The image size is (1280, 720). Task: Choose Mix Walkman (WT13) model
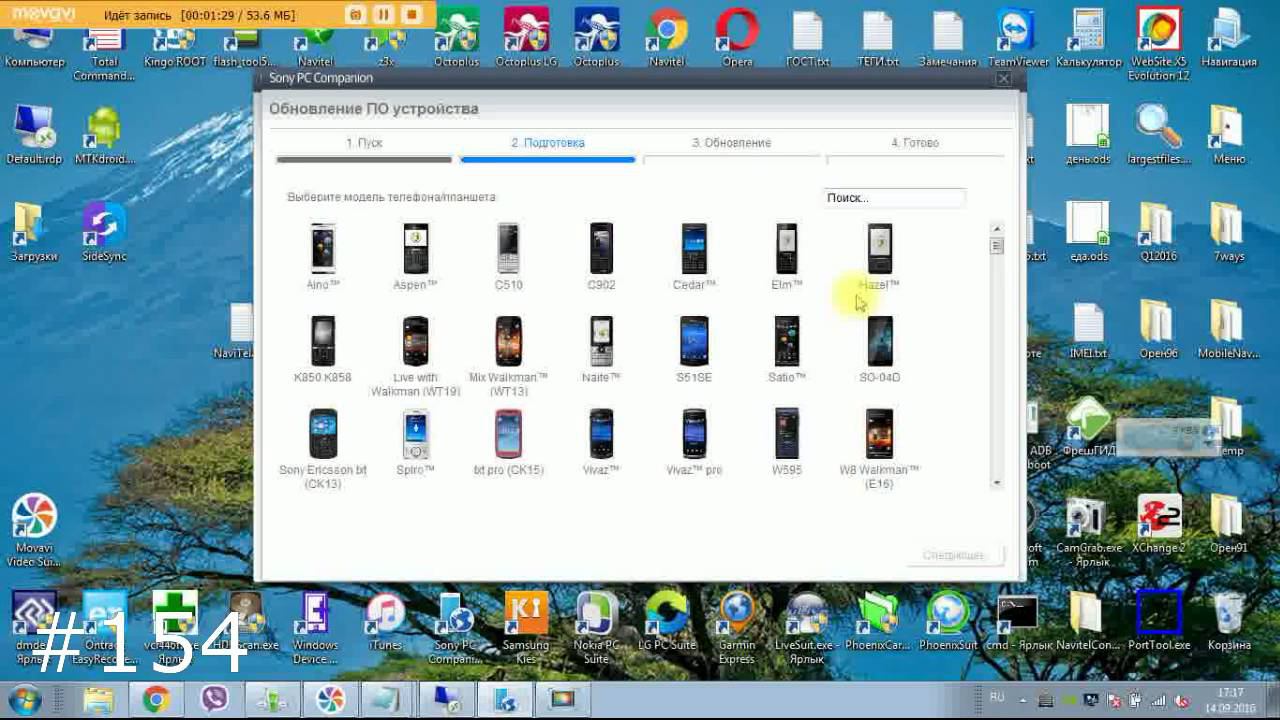[x=508, y=356]
